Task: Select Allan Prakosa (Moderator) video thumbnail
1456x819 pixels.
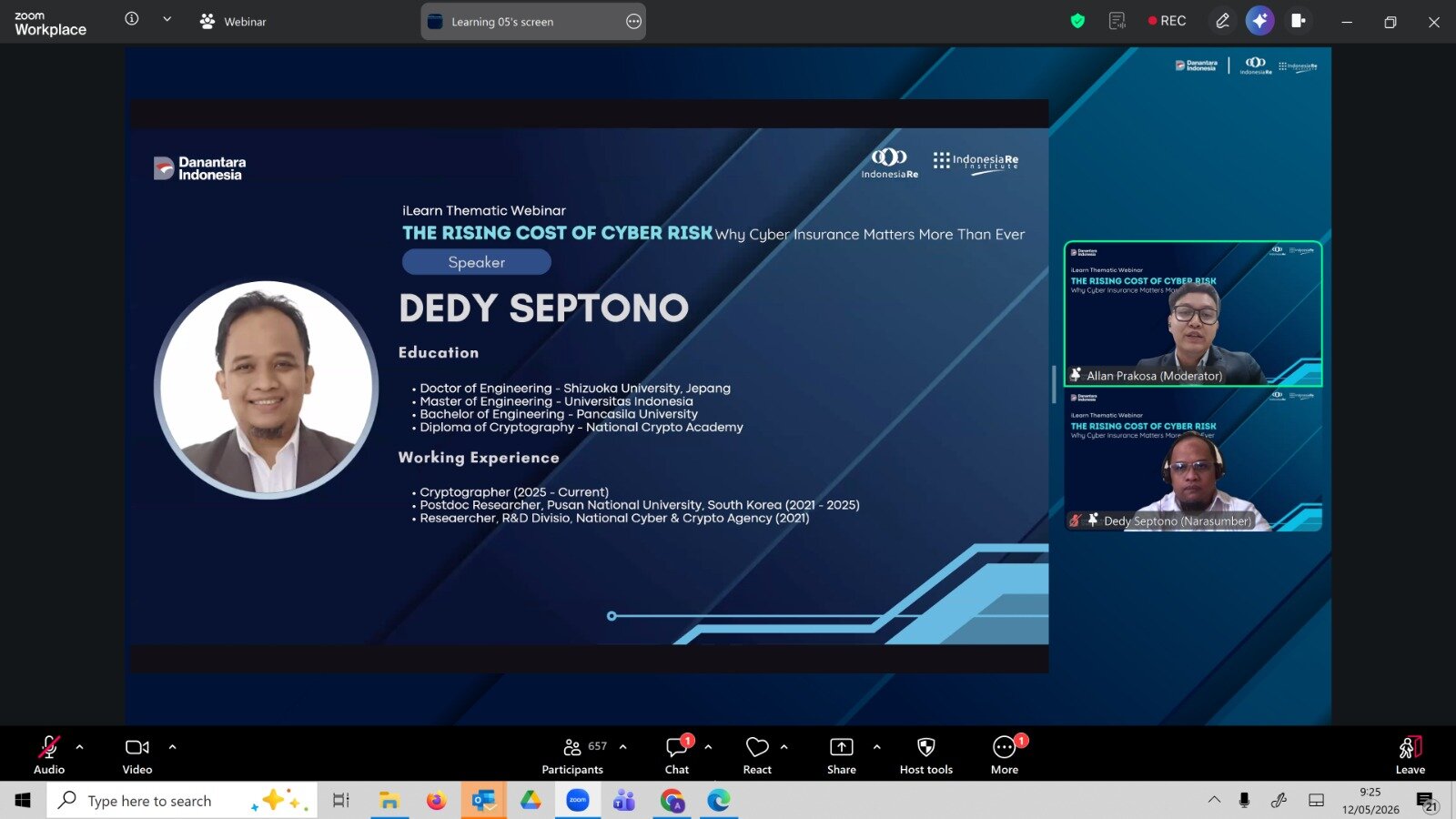Action: pyautogui.click(x=1193, y=314)
